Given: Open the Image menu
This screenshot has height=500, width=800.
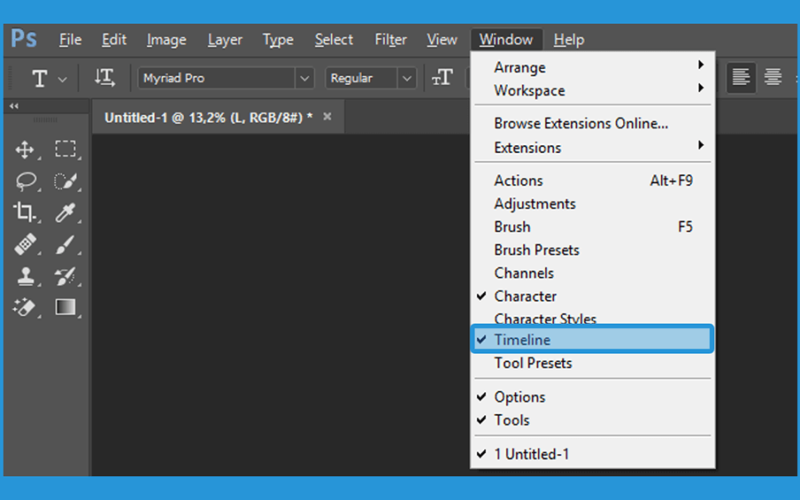Looking at the screenshot, I should (166, 39).
